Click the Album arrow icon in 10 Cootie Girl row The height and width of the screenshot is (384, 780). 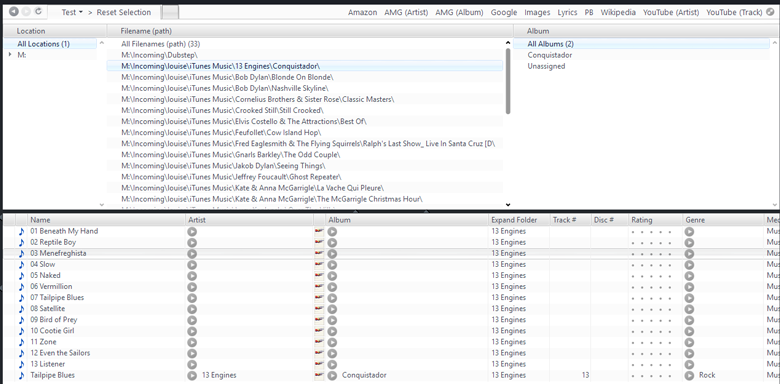point(332,331)
